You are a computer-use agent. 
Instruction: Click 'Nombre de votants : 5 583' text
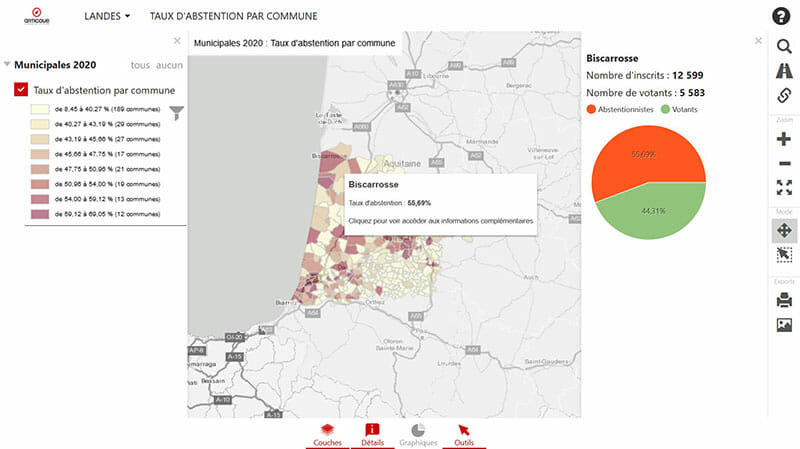point(645,93)
